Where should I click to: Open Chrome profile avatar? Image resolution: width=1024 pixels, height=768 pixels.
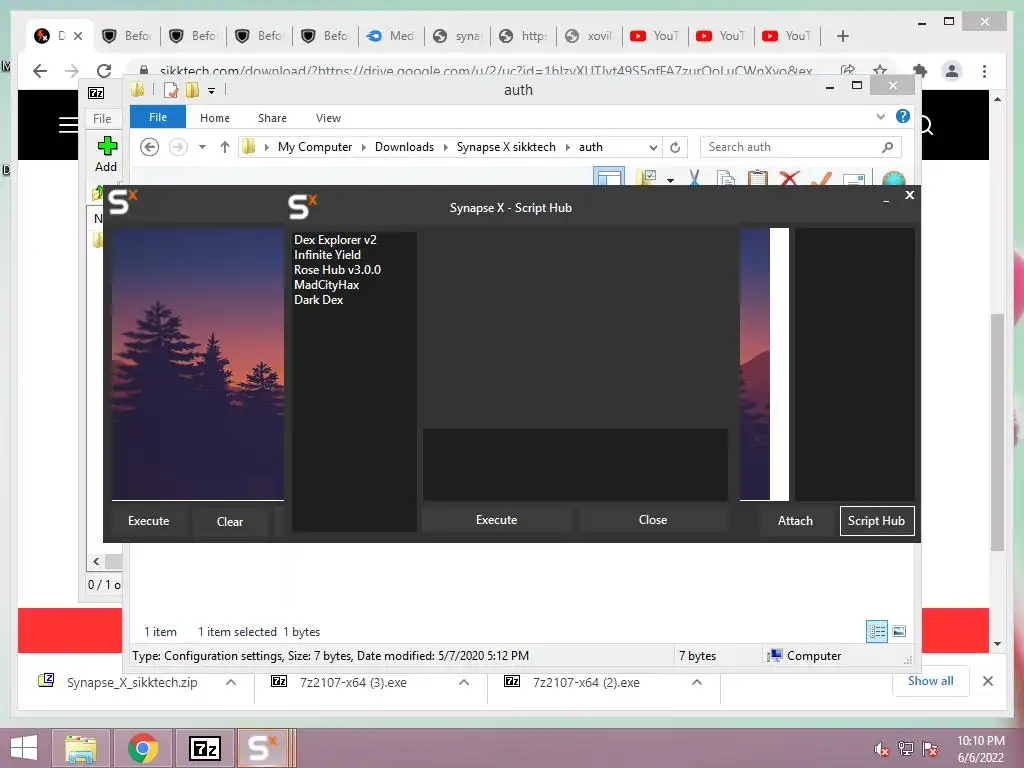tap(952, 71)
